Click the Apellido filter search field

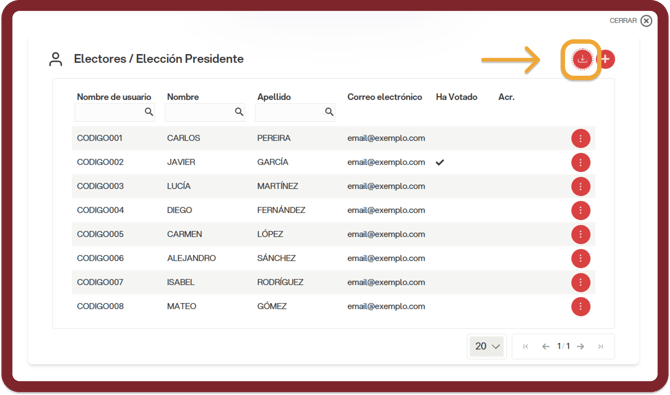[295, 112]
